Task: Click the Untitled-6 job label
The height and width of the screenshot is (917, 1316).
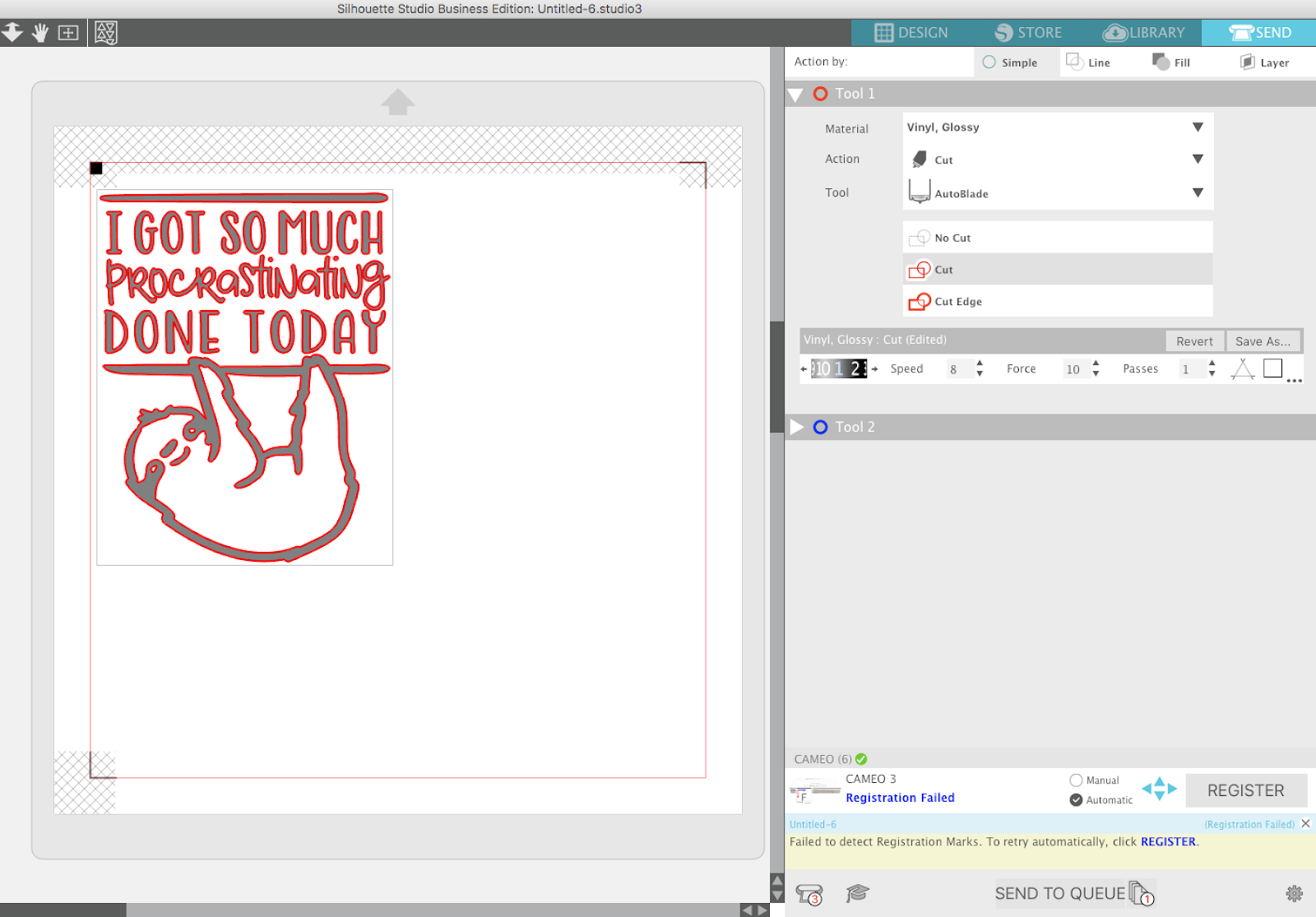Action: click(x=813, y=824)
